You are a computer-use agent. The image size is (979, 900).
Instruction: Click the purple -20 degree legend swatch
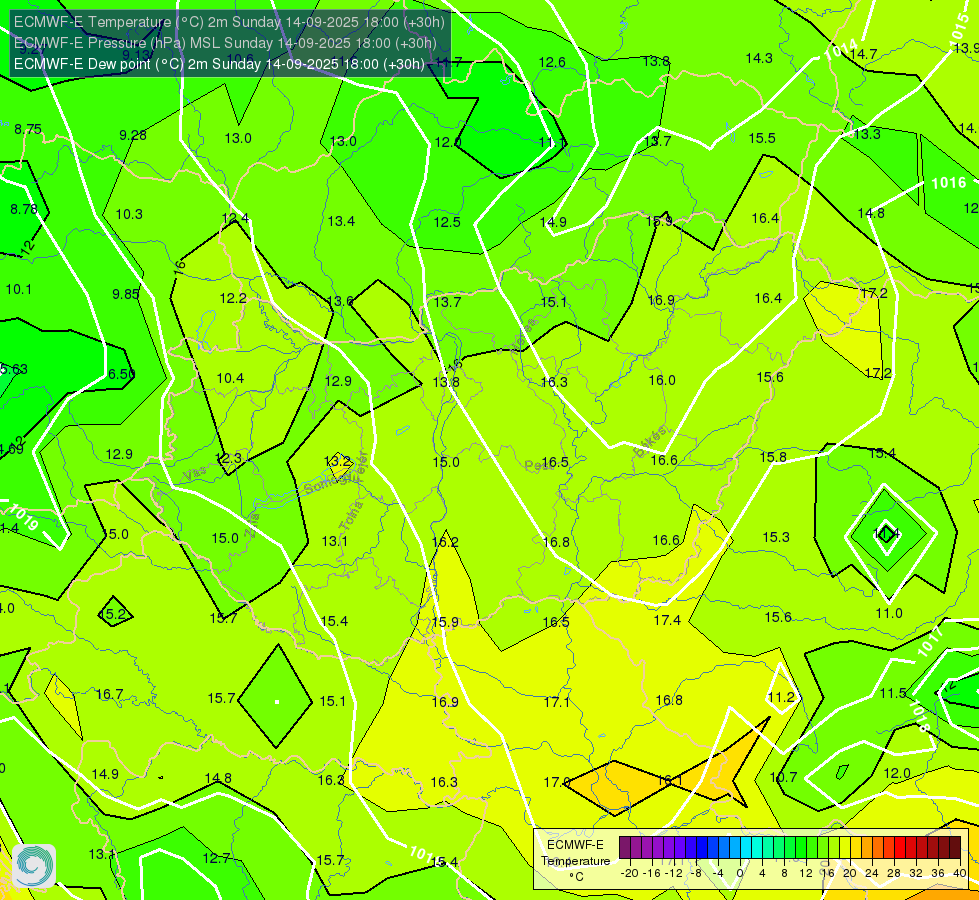click(x=625, y=848)
